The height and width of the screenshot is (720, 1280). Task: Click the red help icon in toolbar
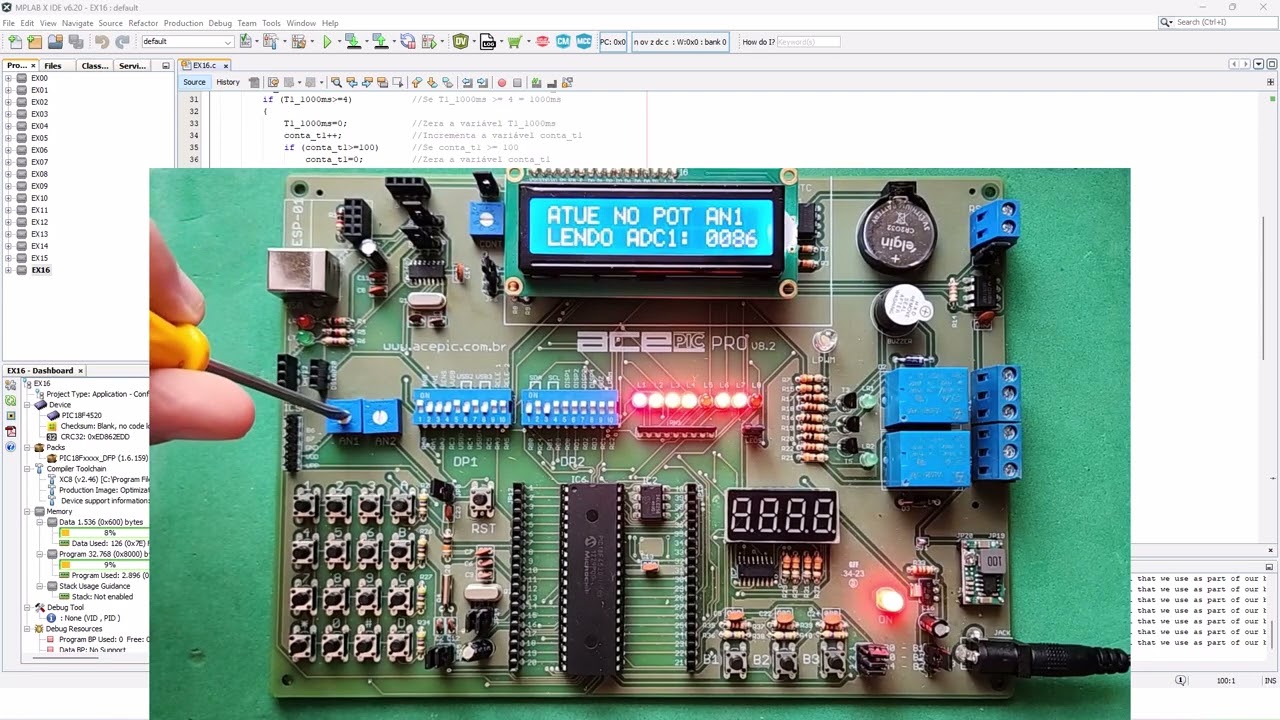(542, 42)
